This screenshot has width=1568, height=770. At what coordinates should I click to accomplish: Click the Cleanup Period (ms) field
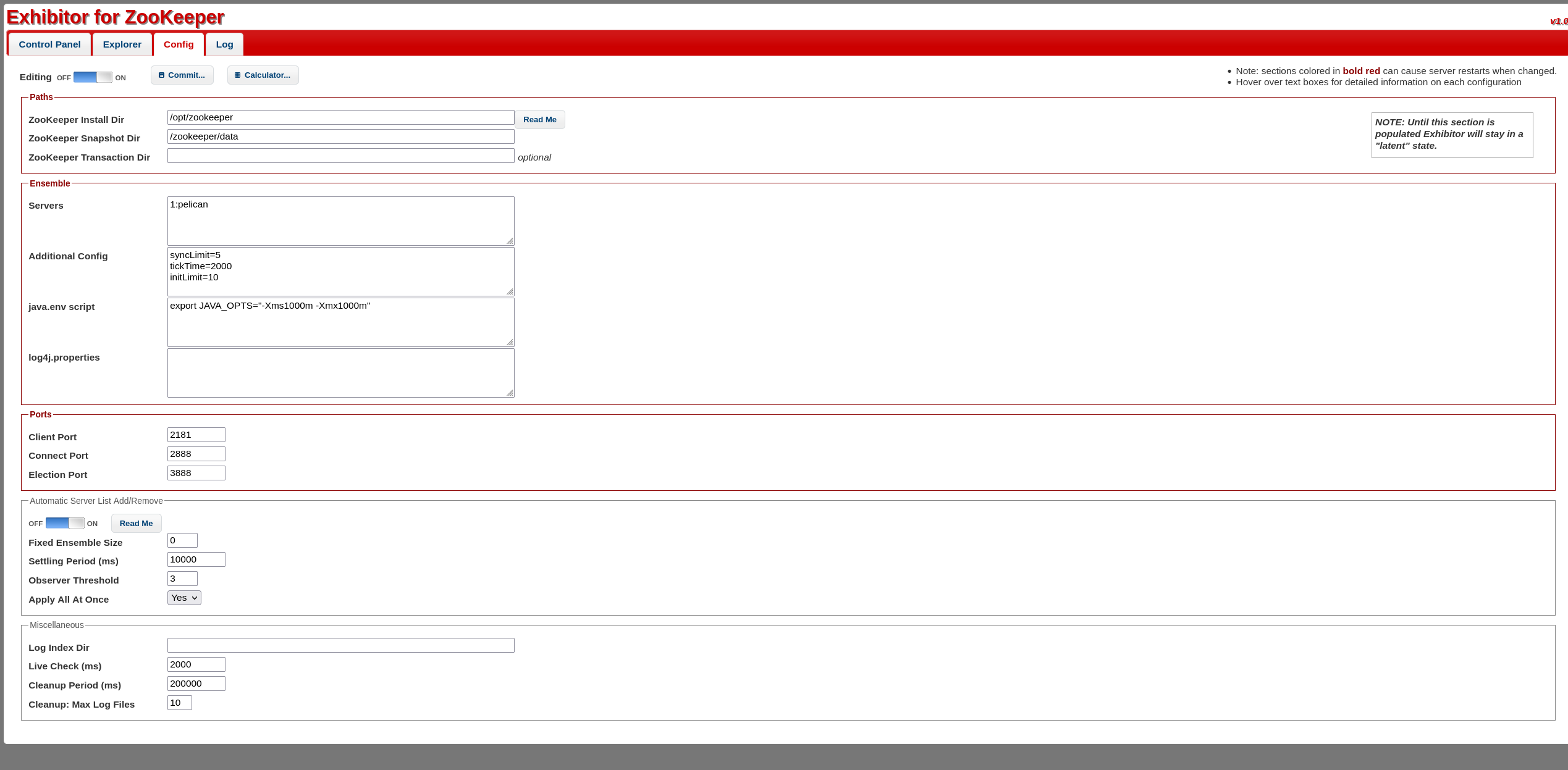pos(196,684)
